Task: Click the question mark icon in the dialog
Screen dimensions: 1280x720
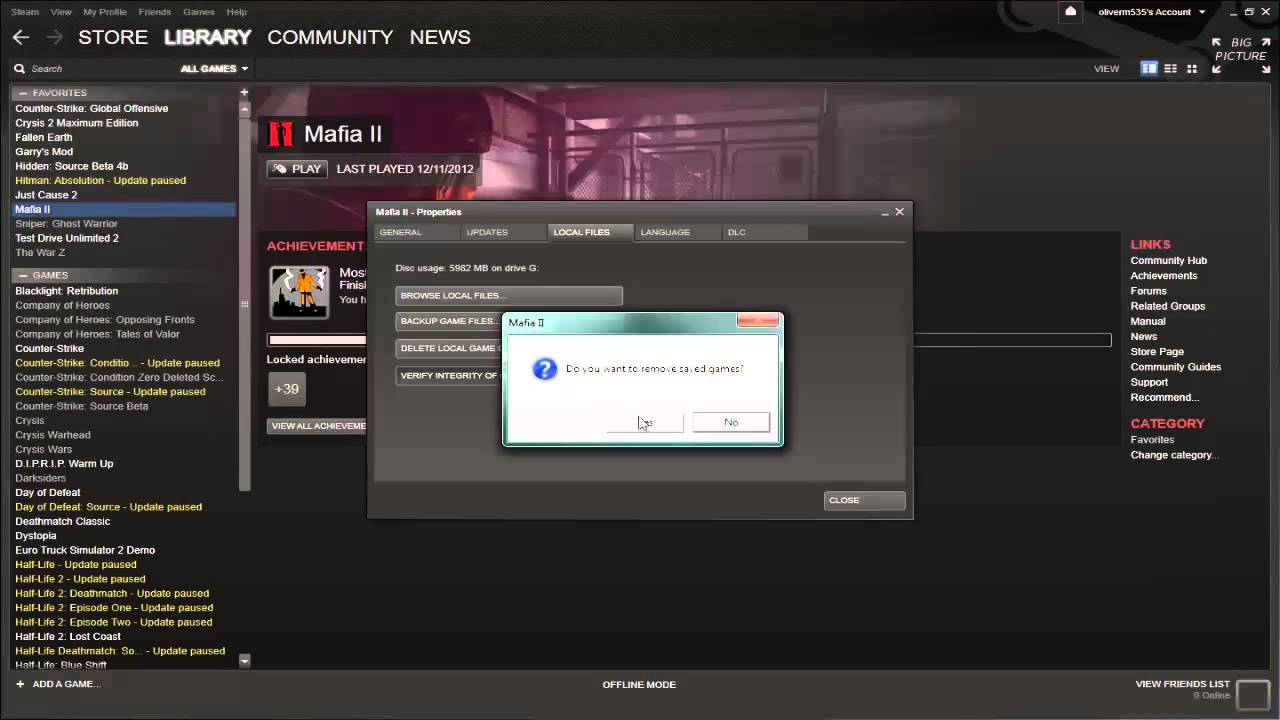Action: click(544, 369)
